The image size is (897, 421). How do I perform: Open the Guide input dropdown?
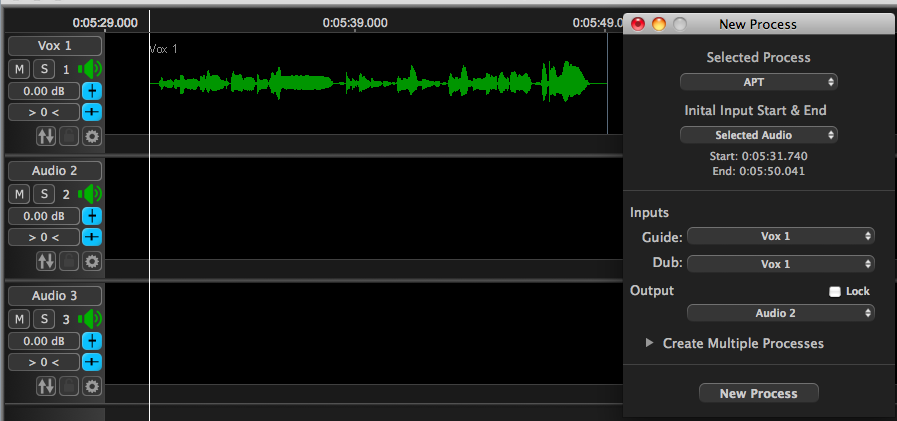pos(781,237)
